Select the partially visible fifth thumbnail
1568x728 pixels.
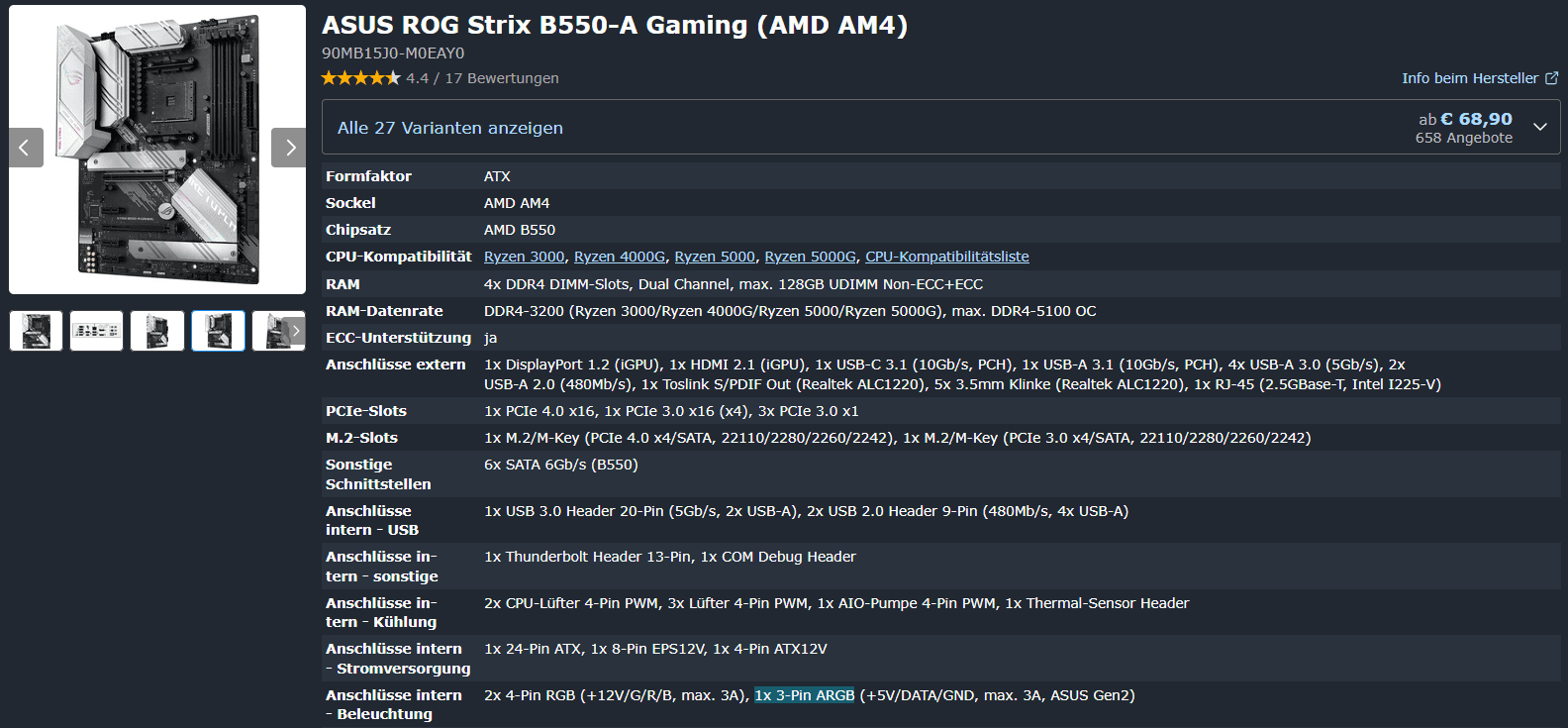(x=278, y=331)
